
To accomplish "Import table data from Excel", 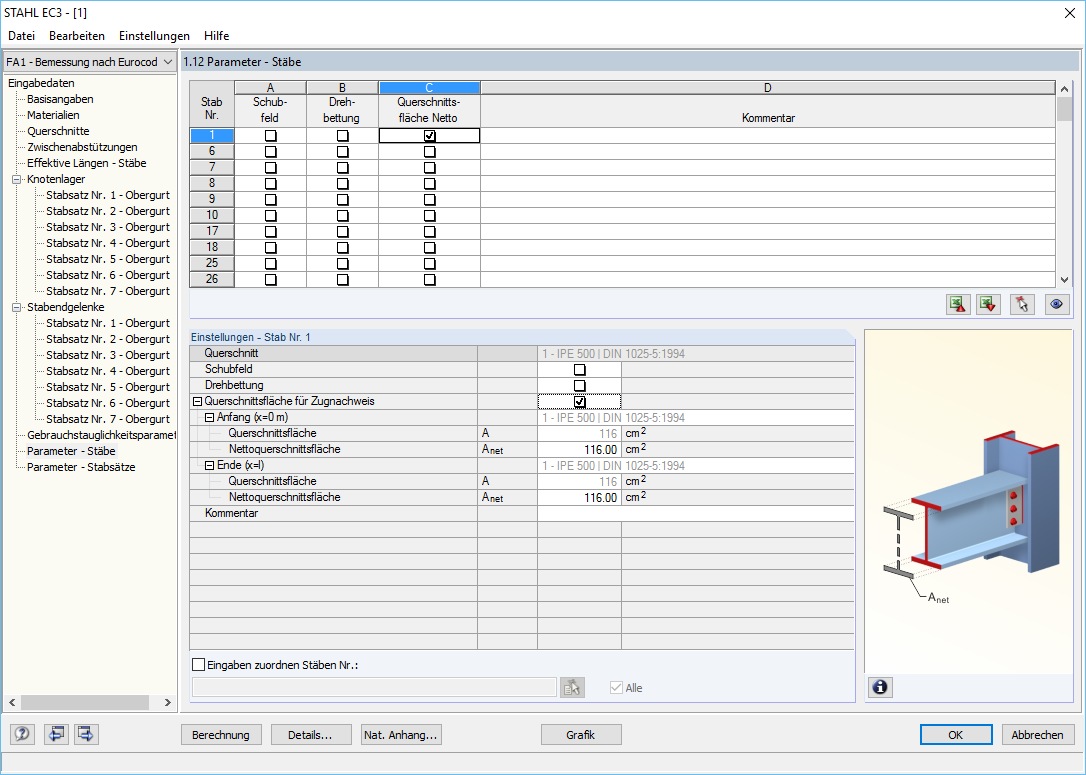I will pyautogui.click(x=987, y=304).
